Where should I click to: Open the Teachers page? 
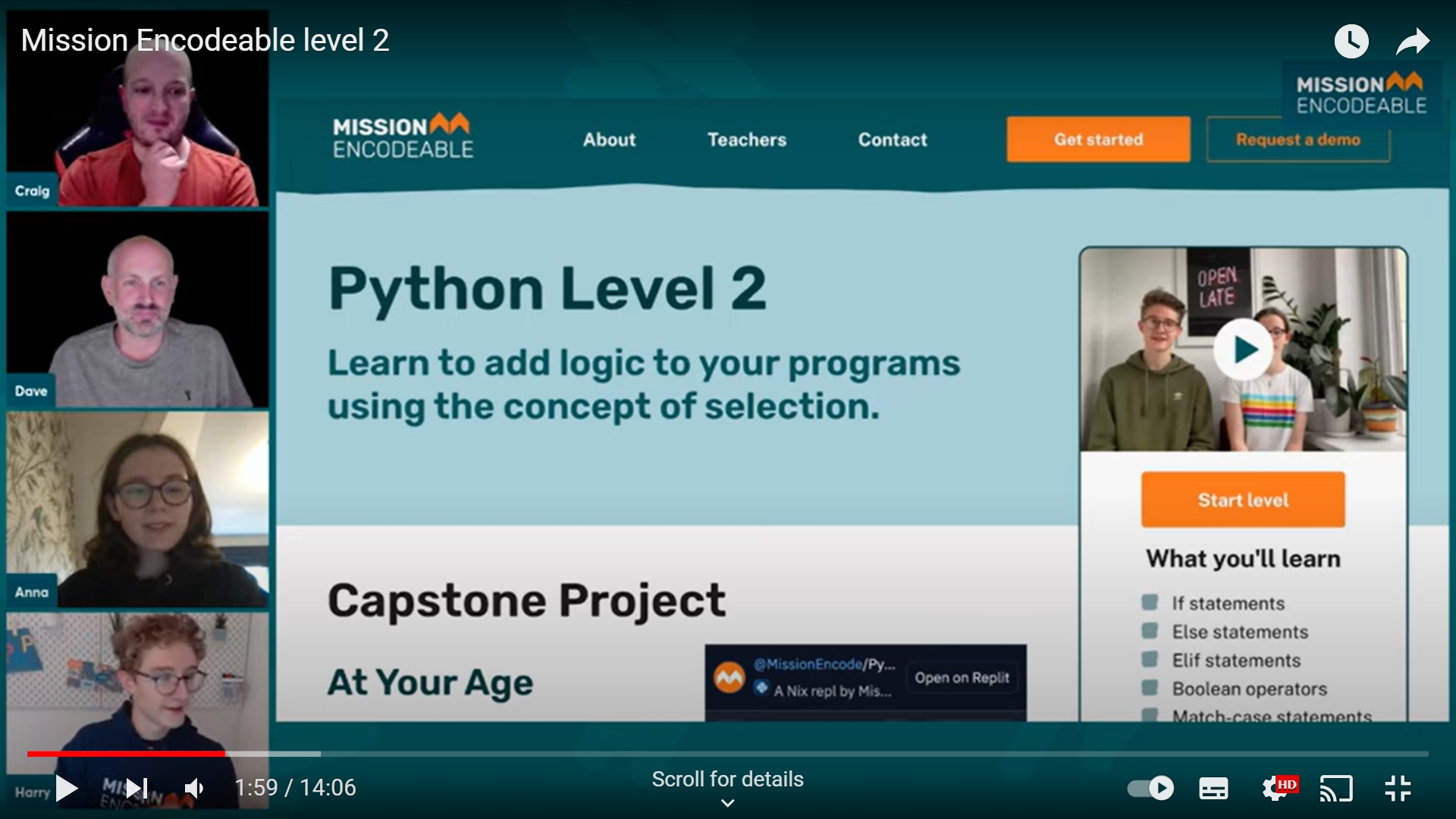point(747,140)
